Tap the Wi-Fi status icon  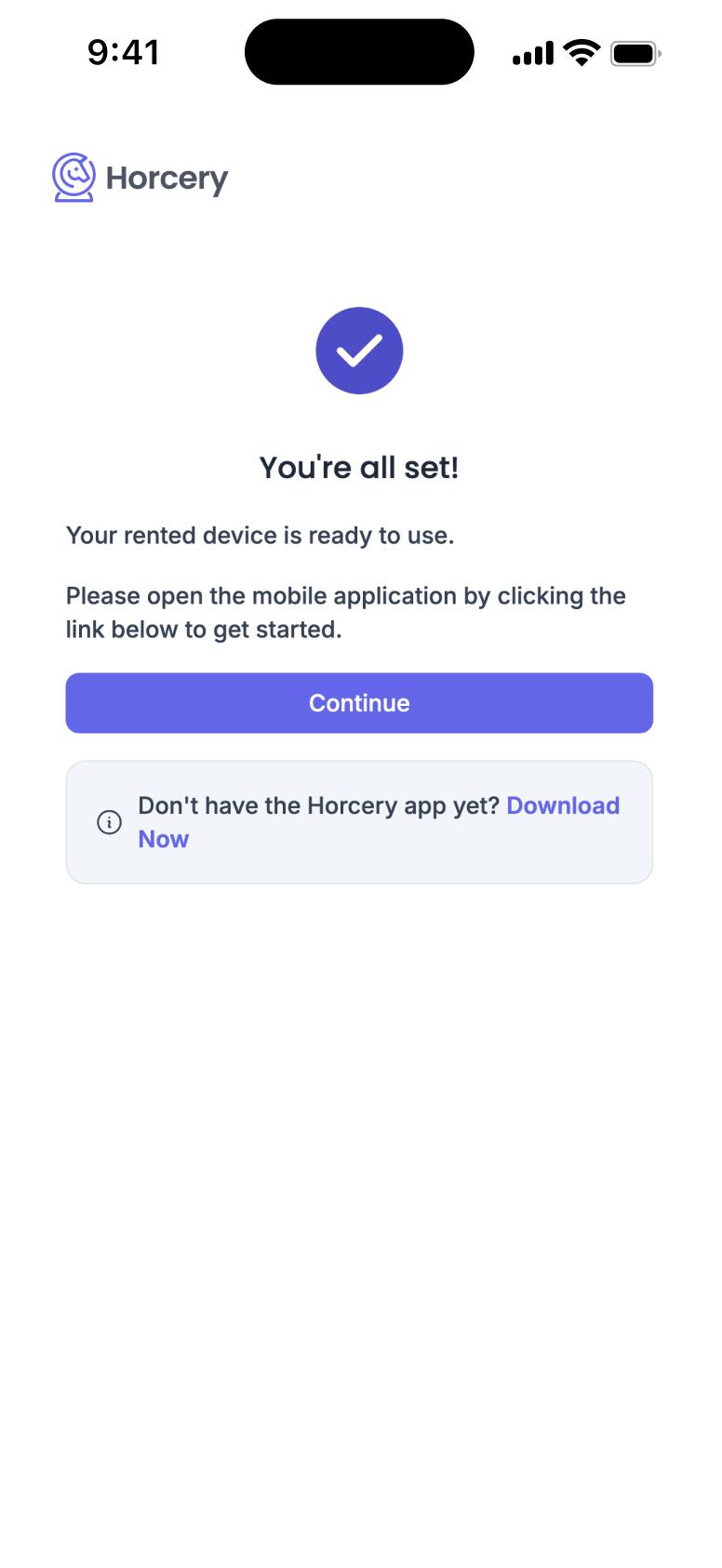point(582,53)
